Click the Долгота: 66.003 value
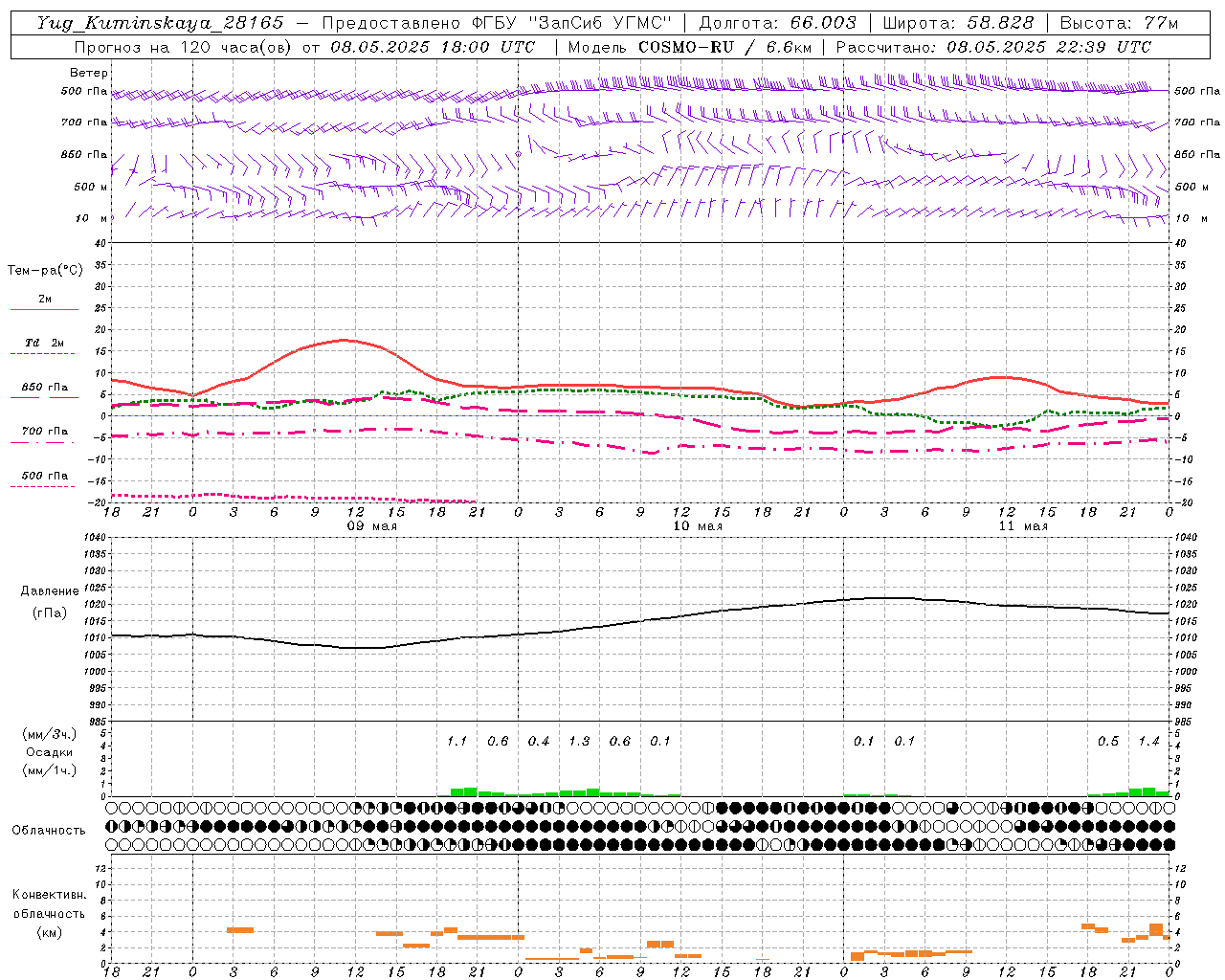This screenshot has width=1225, height=980. point(778,23)
